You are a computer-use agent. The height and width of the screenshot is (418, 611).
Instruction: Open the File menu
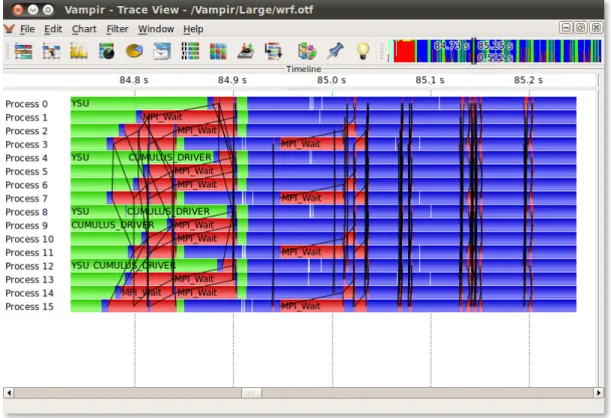pyautogui.click(x=27, y=29)
